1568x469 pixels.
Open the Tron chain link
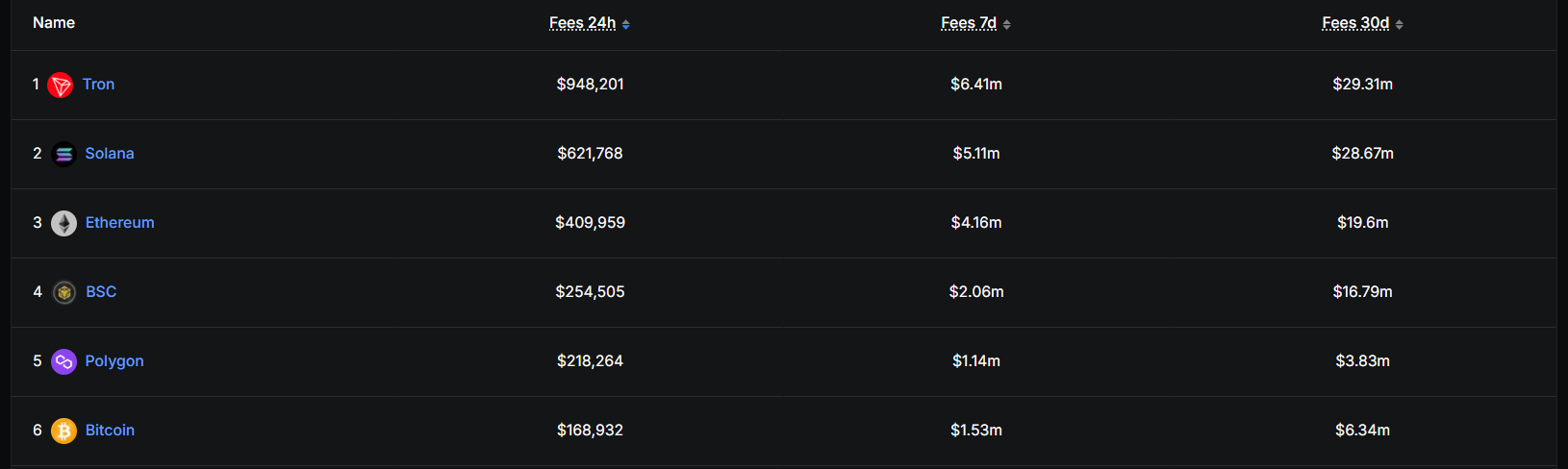98,85
